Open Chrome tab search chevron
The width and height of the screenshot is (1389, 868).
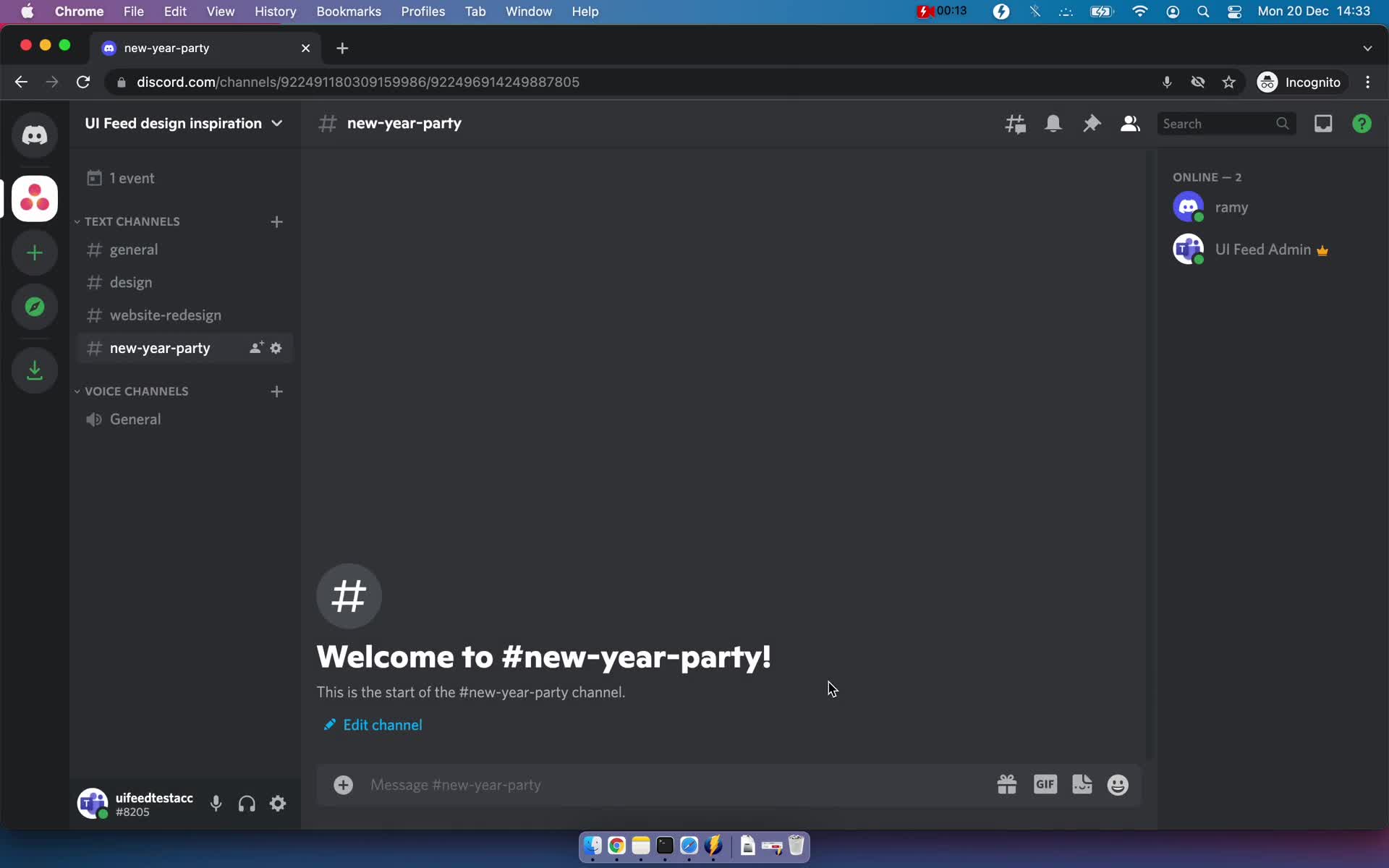point(1367,48)
